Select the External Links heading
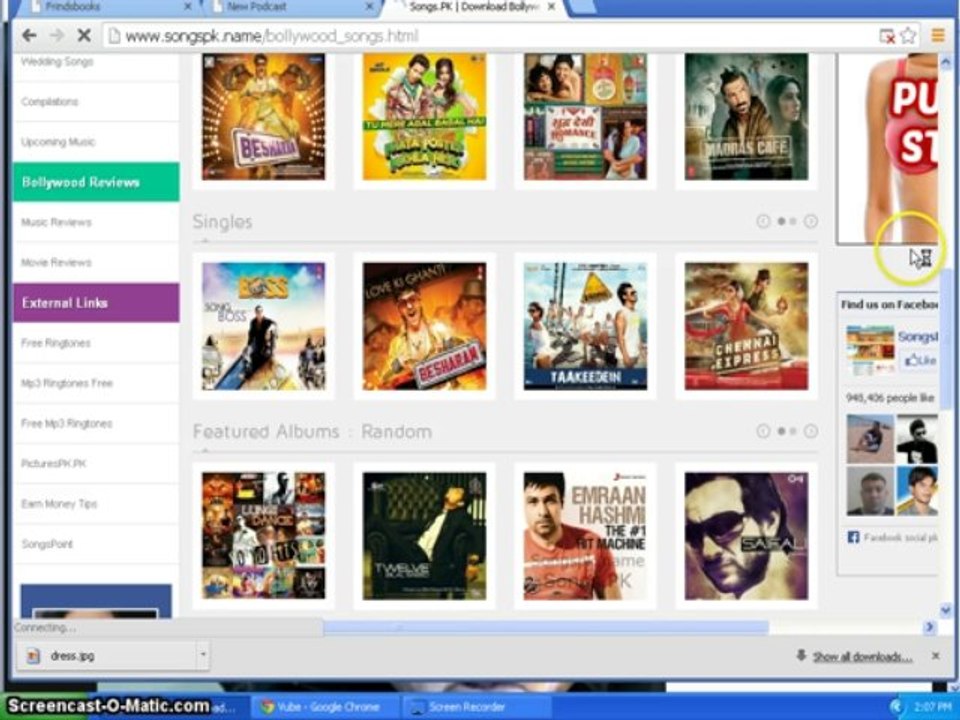The width and height of the screenshot is (960, 720). [96, 302]
